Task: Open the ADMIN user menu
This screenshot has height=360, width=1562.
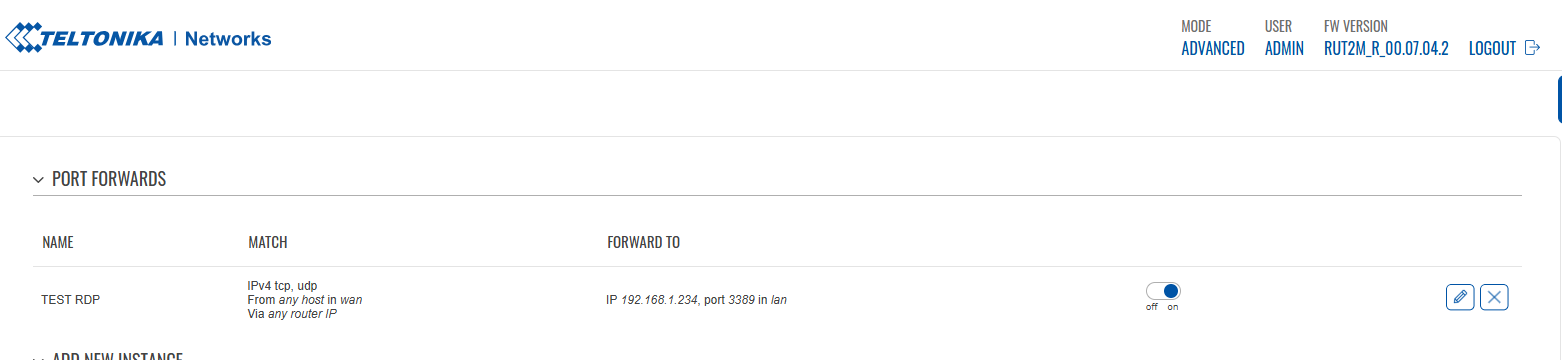Action: click(1284, 48)
